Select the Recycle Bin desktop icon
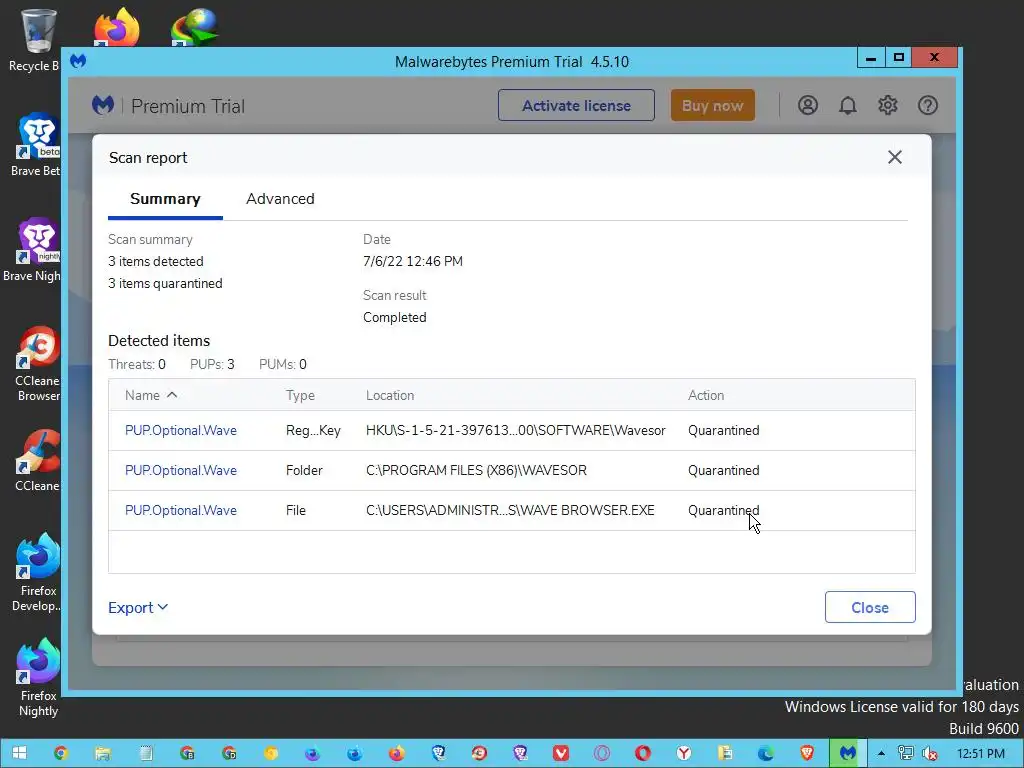 37,39
